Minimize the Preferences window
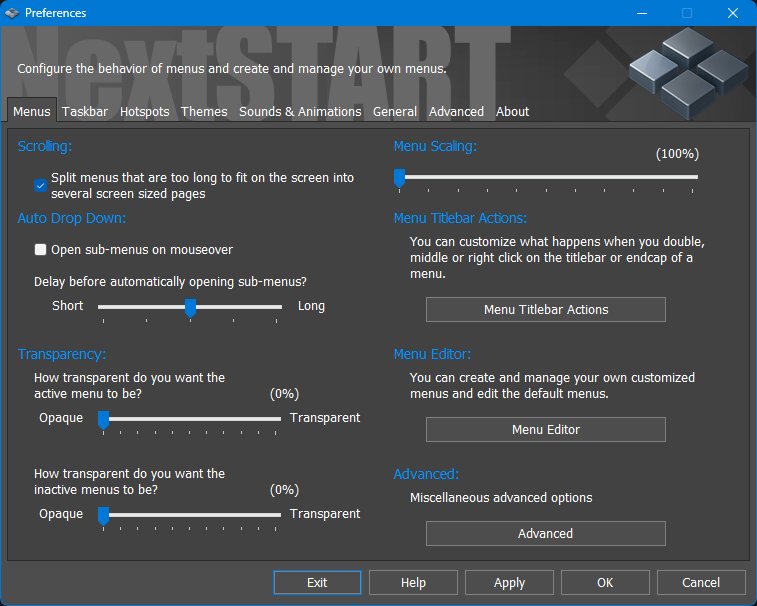Screen dimensions: 757x606 click(642, 13)
